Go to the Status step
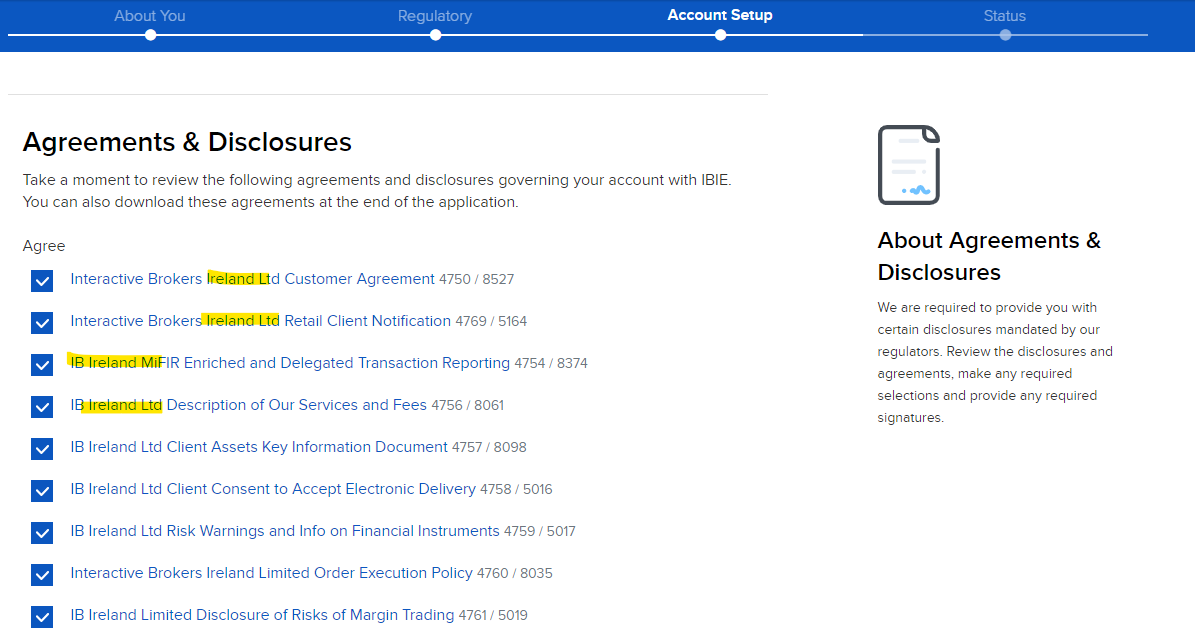Viewport: 1195px width, 631px height. tap(1004, 16)
